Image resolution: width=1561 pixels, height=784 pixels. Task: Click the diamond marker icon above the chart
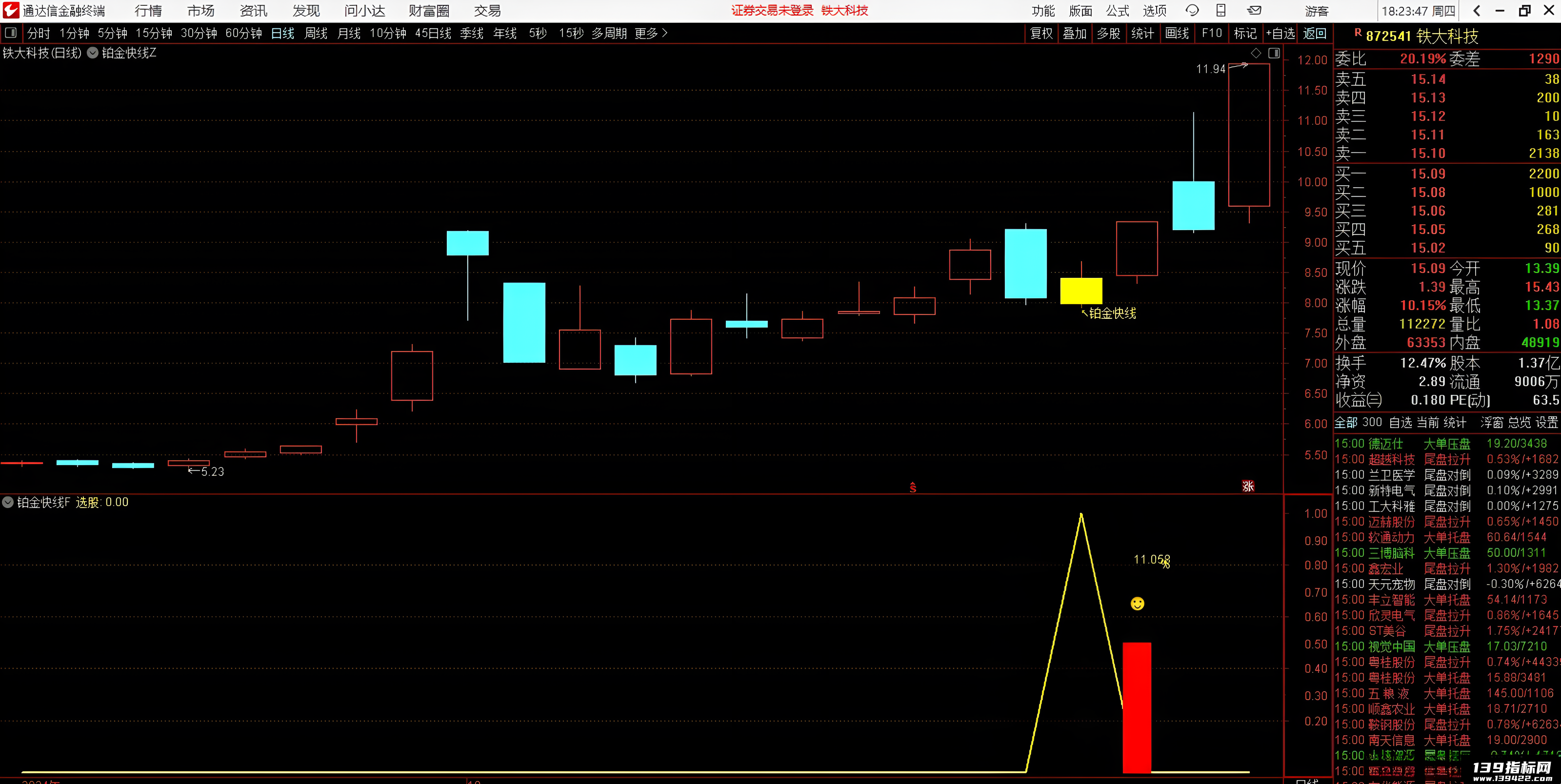pos(1256,53)
